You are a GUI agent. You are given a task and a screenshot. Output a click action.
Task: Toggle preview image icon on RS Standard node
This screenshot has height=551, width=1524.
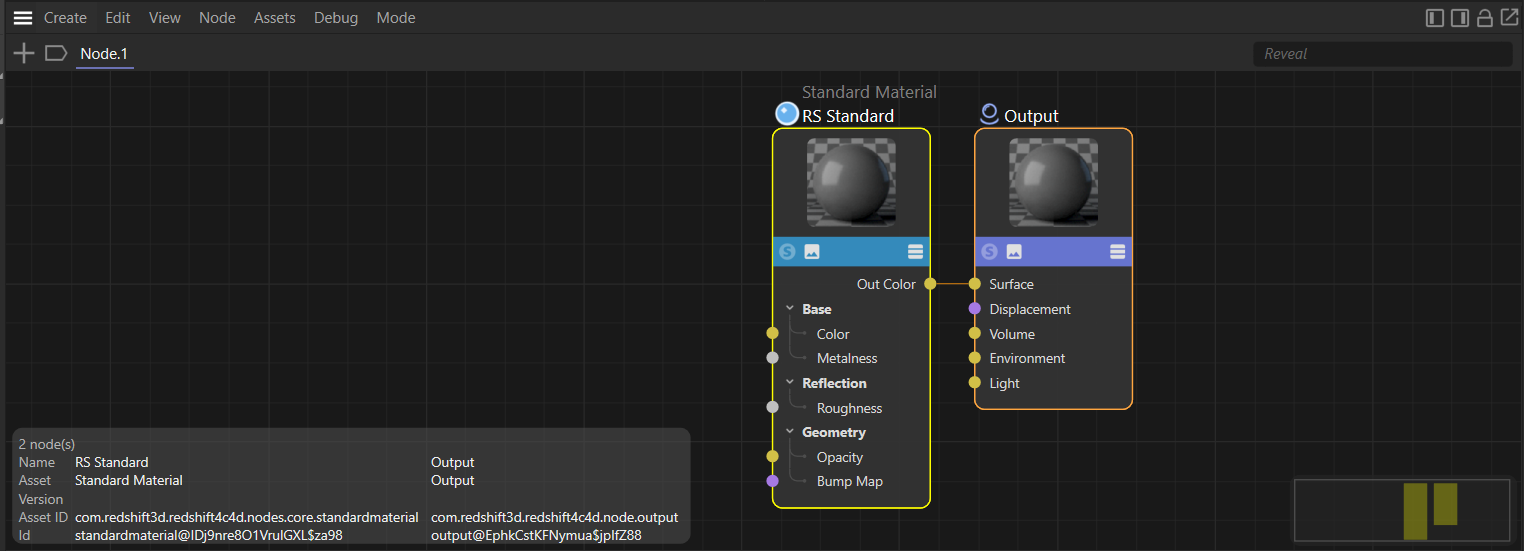point(812,252)
